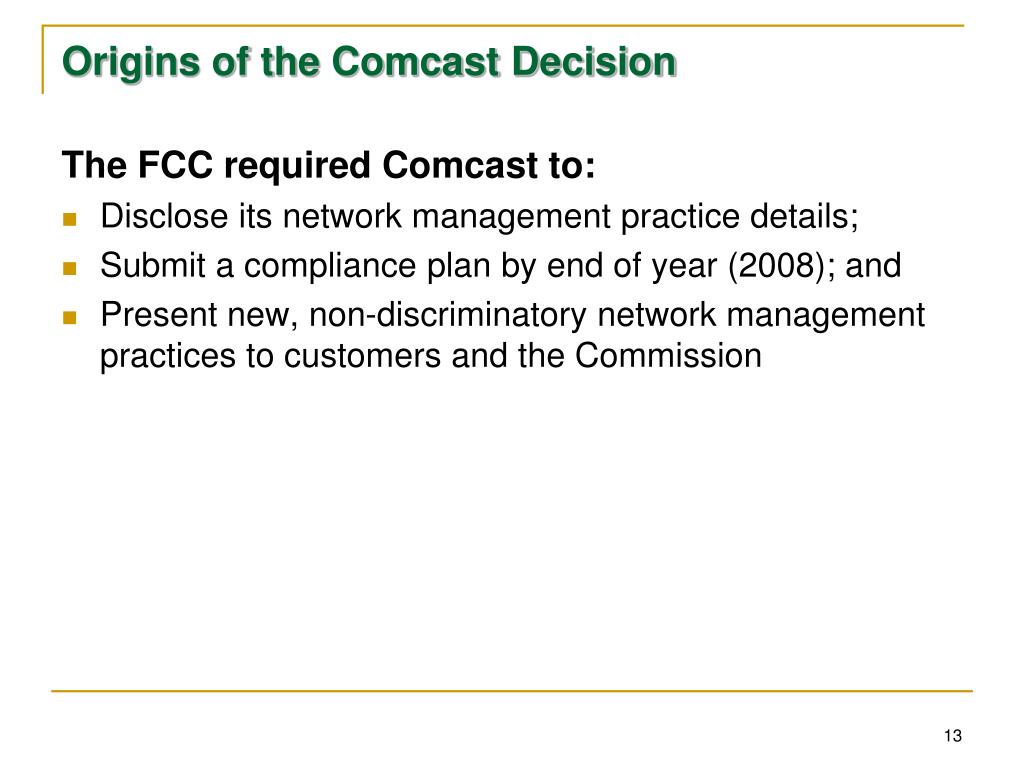1024x768 pixels.
Task: Click the word 'FCC' in the bold heading
Action: coord(175,165)
